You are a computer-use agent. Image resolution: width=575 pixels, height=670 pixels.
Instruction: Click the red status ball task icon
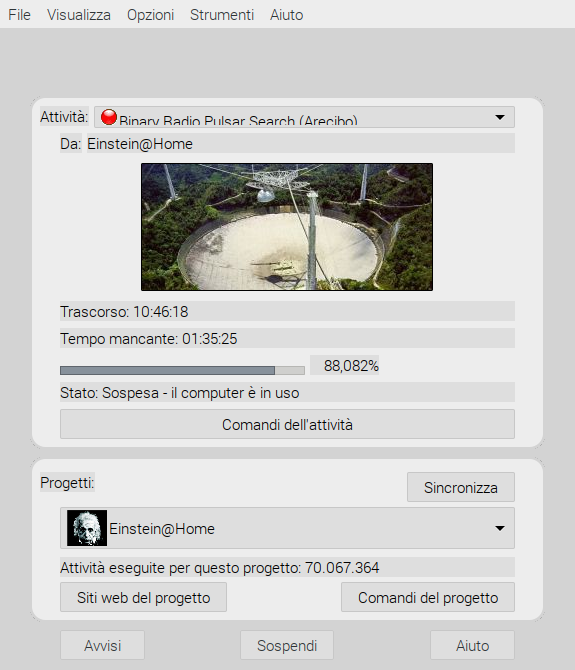coord(109,117)
